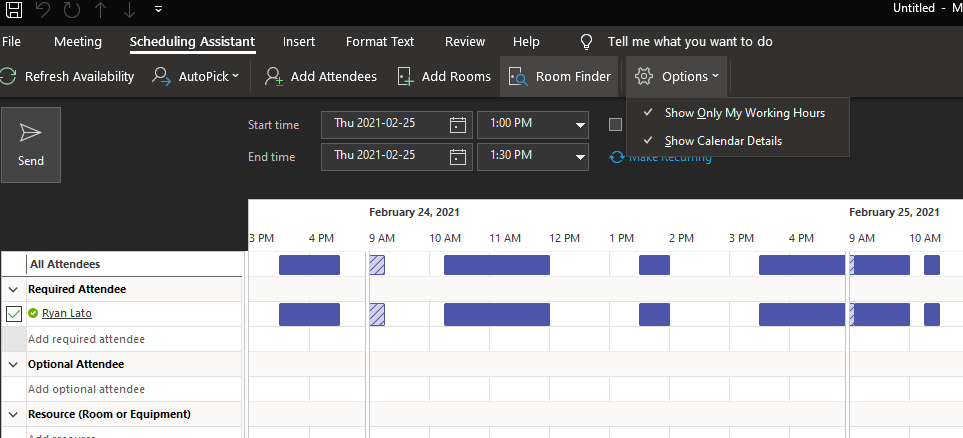Viewport: 963px width, 438px height.
Task: Click Add Attendees button
Action: click(x=321, y=77)
